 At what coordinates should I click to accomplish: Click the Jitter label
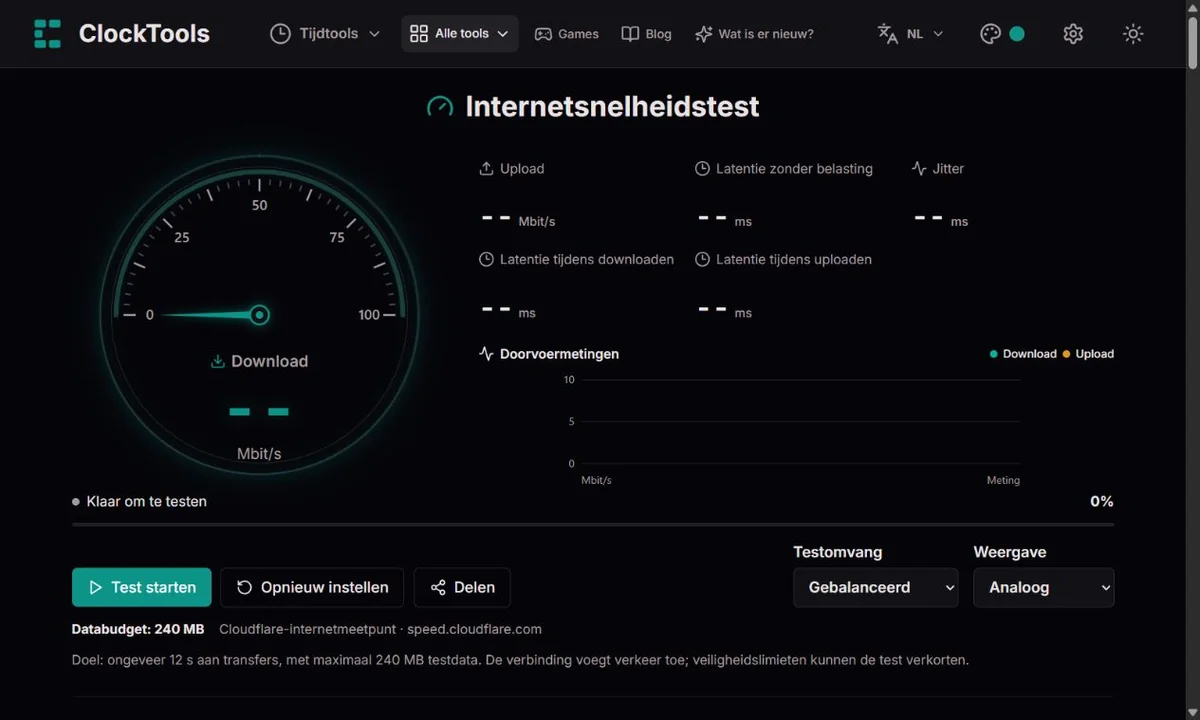(x=948, y=169)
